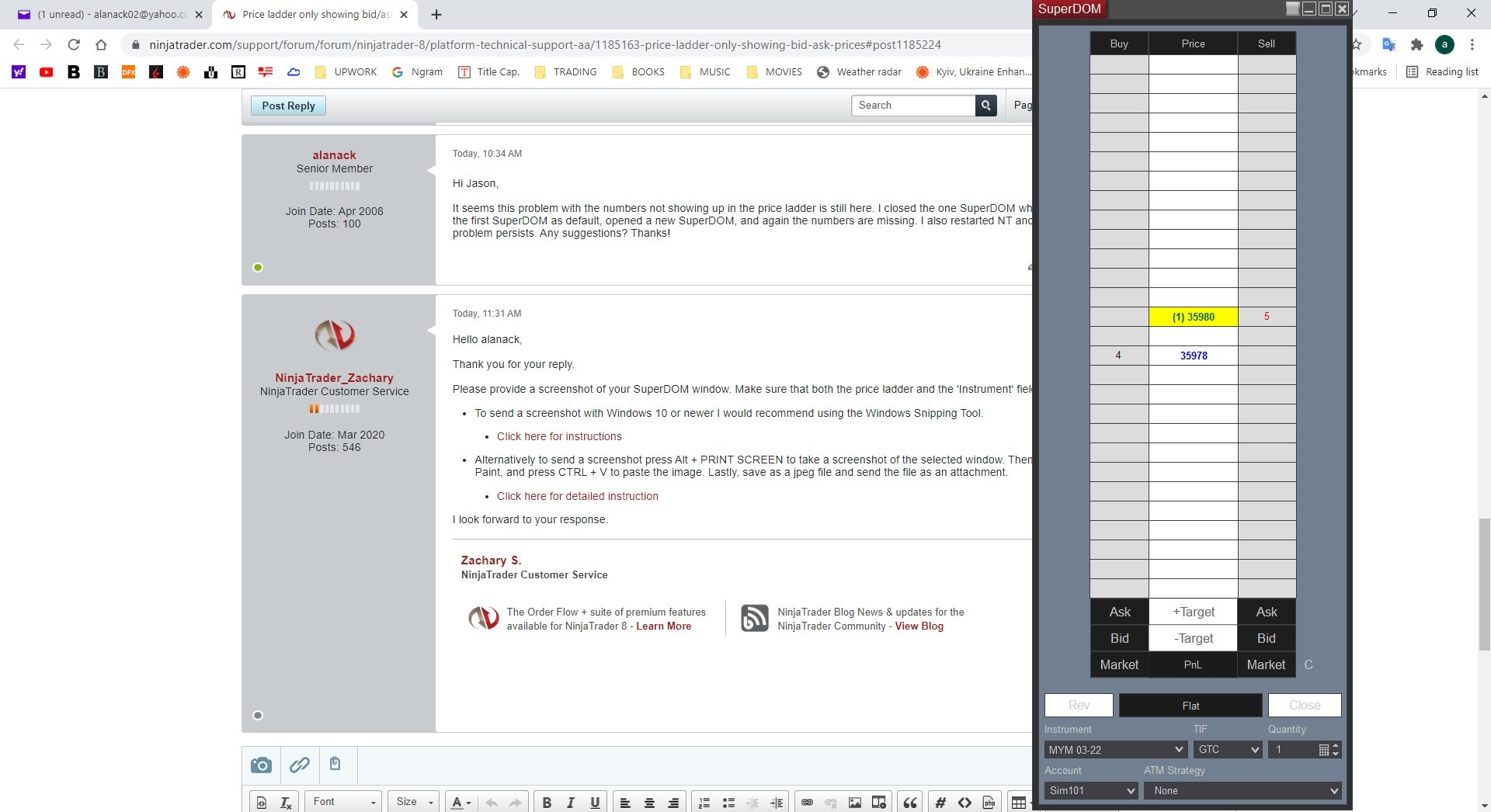Click the Buy-side Market button in SuperDOM
The image size is (1491, 812).
(1119, 665)
